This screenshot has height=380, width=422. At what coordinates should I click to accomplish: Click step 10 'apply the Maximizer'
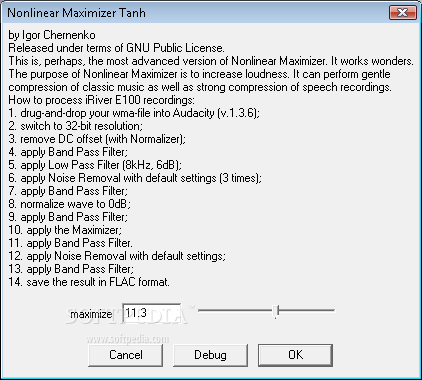click(65, 230)
